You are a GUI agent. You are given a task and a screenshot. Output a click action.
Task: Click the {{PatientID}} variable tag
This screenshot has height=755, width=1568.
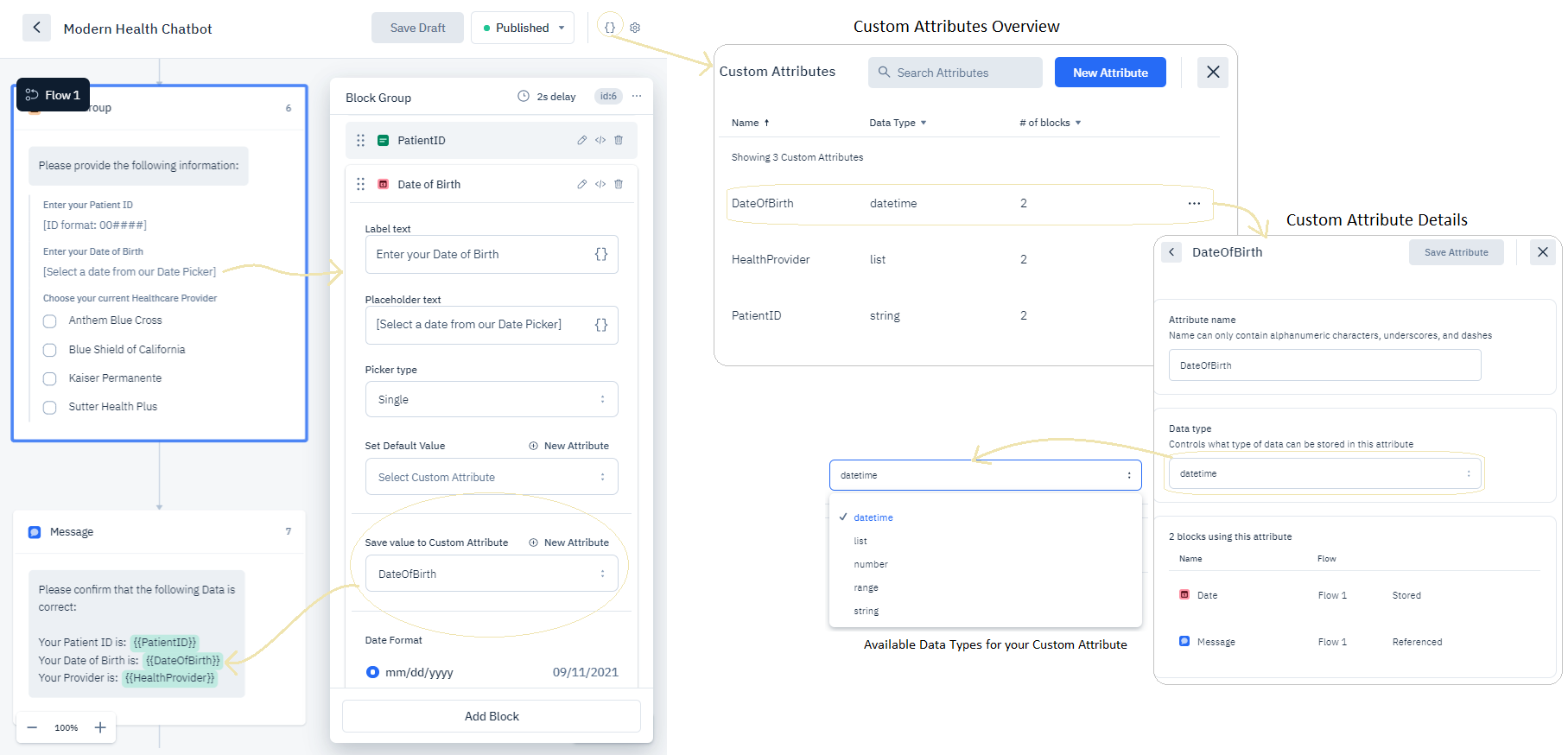pos(165,642)
